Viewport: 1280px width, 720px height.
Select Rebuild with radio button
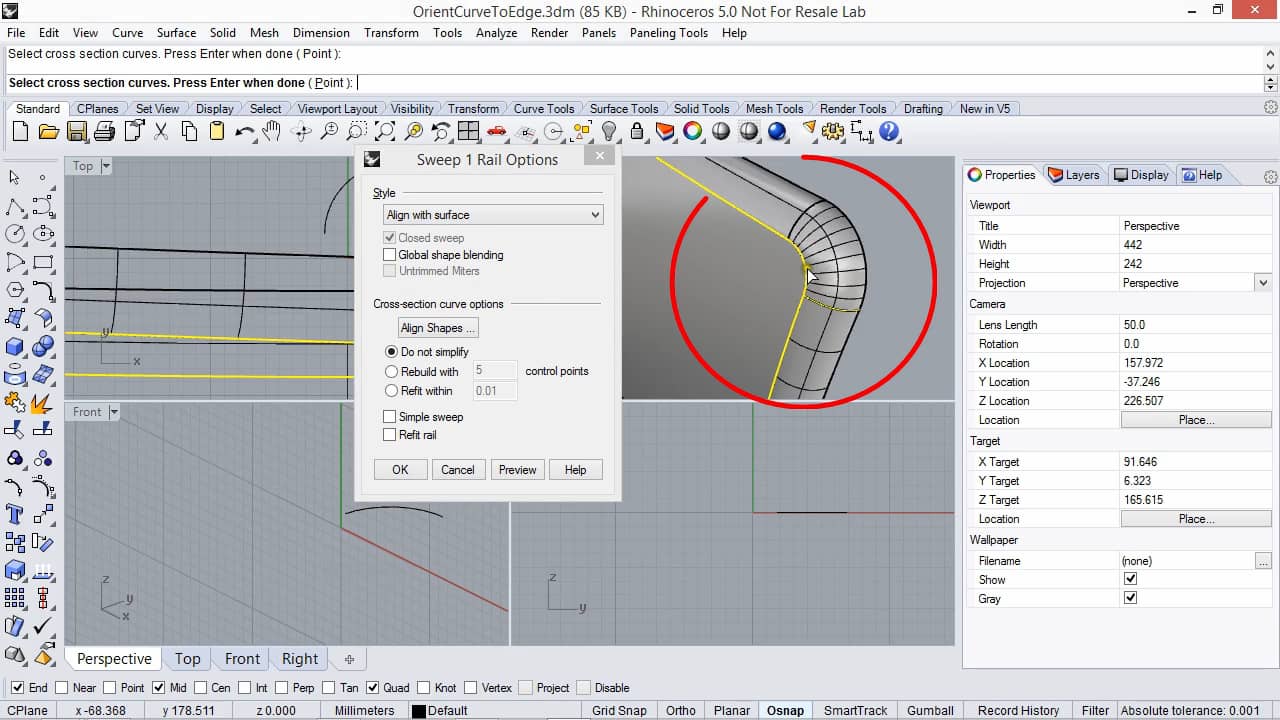click(x=392, y=372)
